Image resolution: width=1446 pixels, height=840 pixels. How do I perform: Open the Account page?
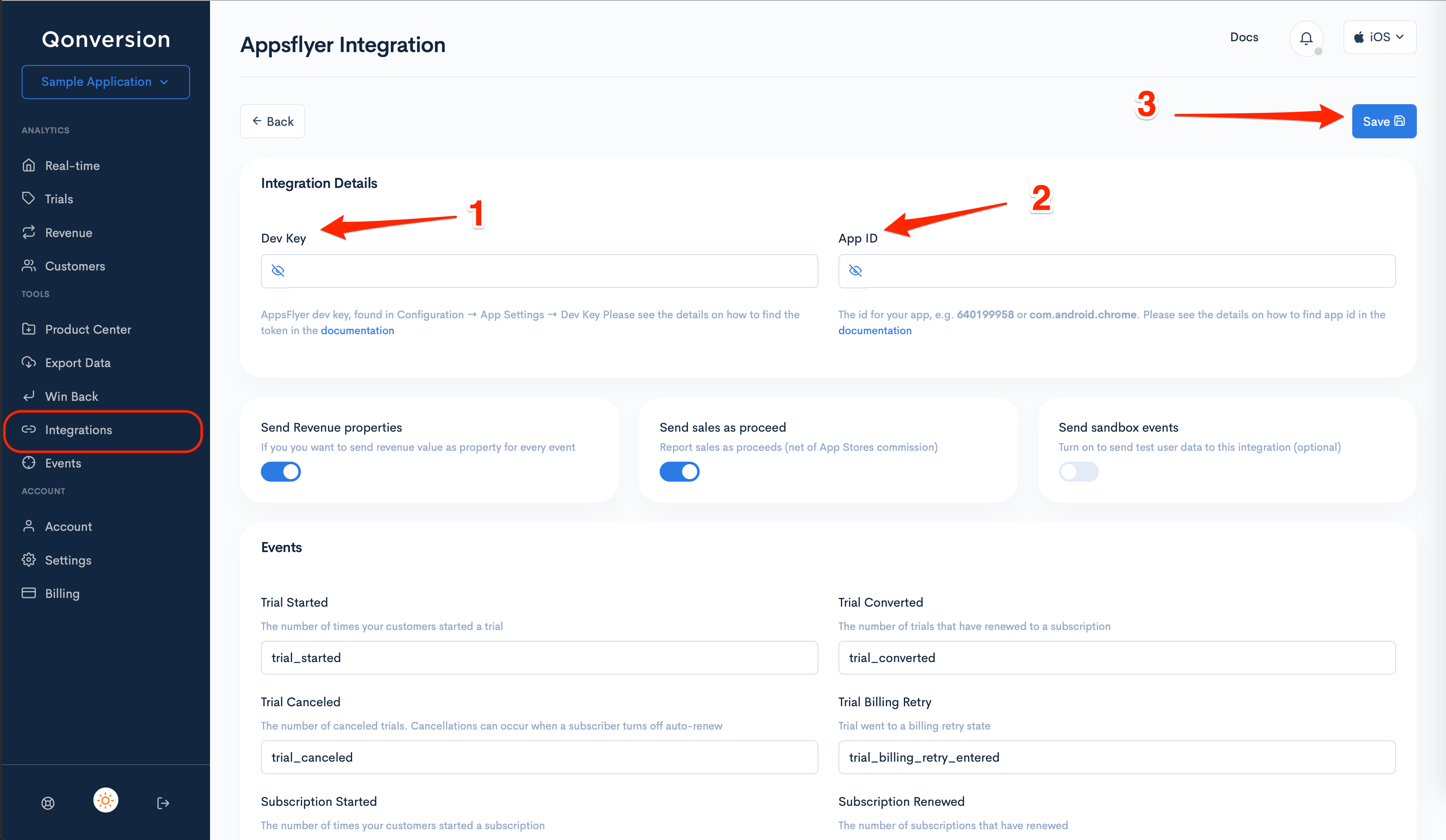click(68, 527)
